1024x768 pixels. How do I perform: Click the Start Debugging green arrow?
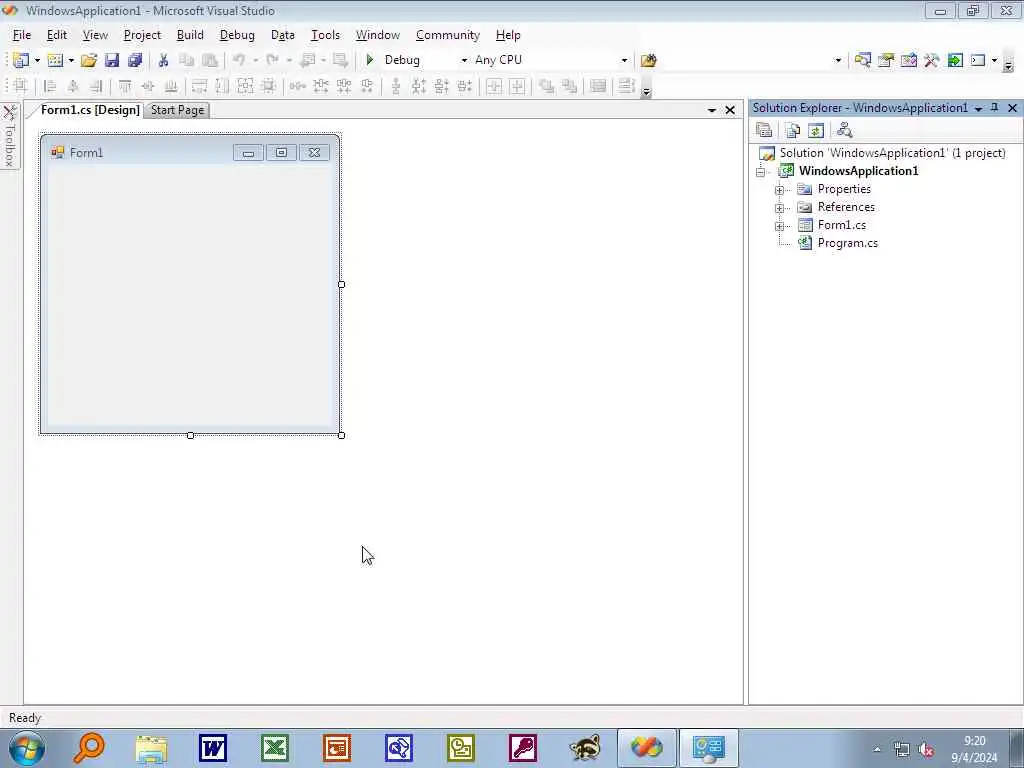click(x=370, y=60)
